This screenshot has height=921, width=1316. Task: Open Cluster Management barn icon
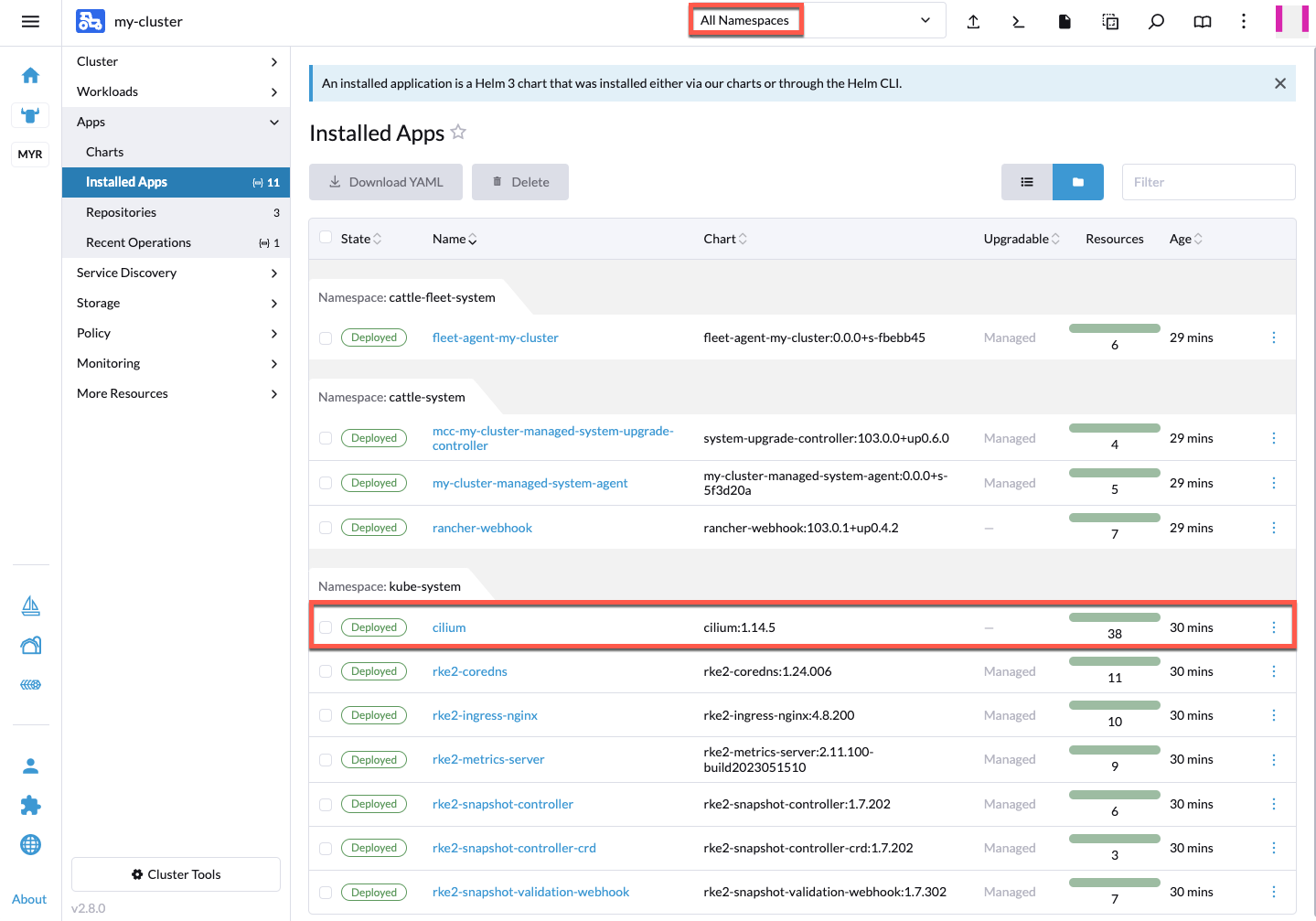[x=30, y=645]
